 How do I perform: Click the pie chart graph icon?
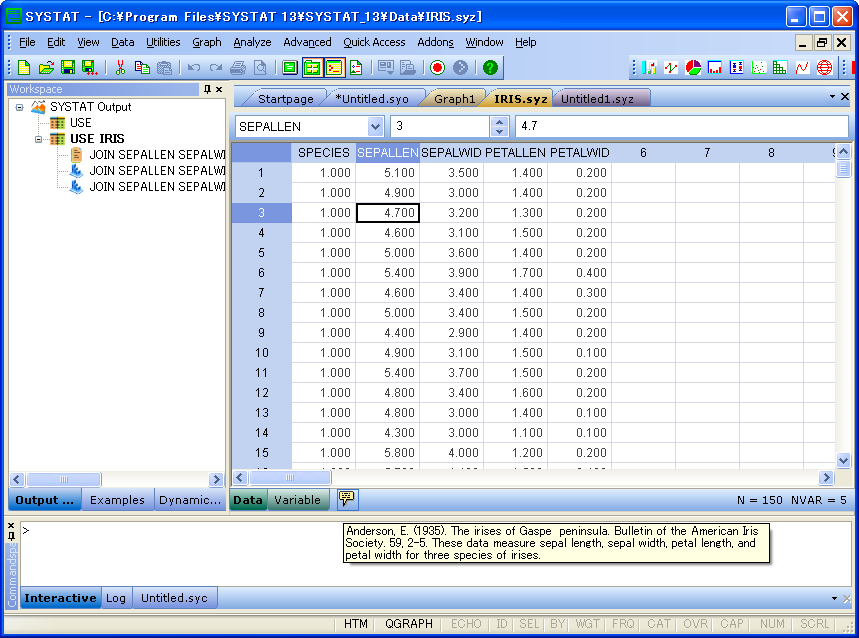pyautogui.click(x=693, y=67)
